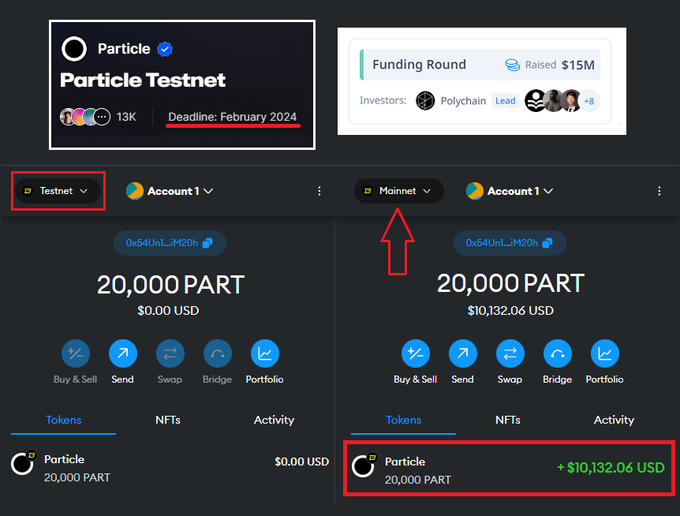The image size is (680, 516).
Task: Open the Mainnet network dropdown
Action: click(399, 191)
